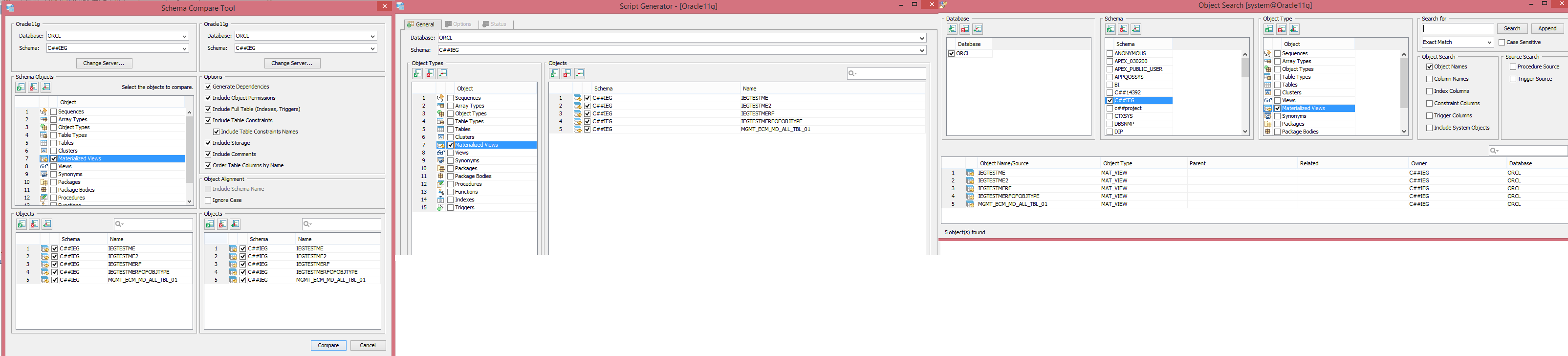The image size is (1568, 356).
Task: Open Schema dropdown in Script Generator
Action: click(921, 50)
